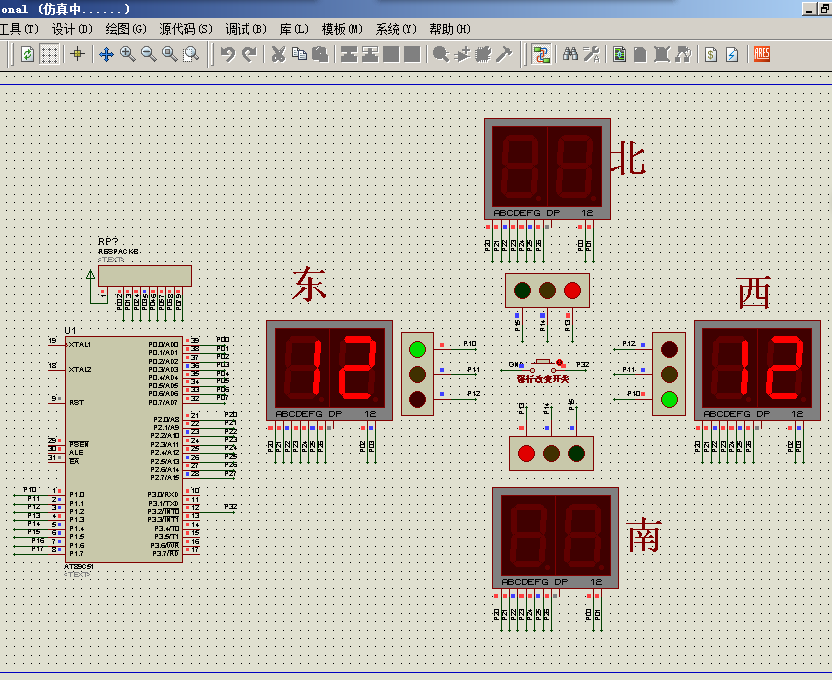
Task: Click the Search and Tag binoculars
Action: pyautogui.click(x=570, y=54)
